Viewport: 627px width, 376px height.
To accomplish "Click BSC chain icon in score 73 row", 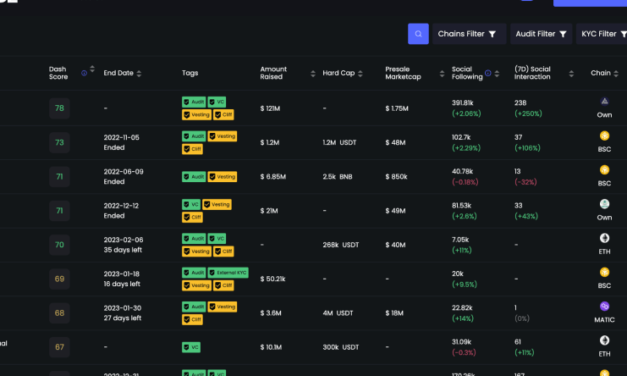I will coord(605,136).
